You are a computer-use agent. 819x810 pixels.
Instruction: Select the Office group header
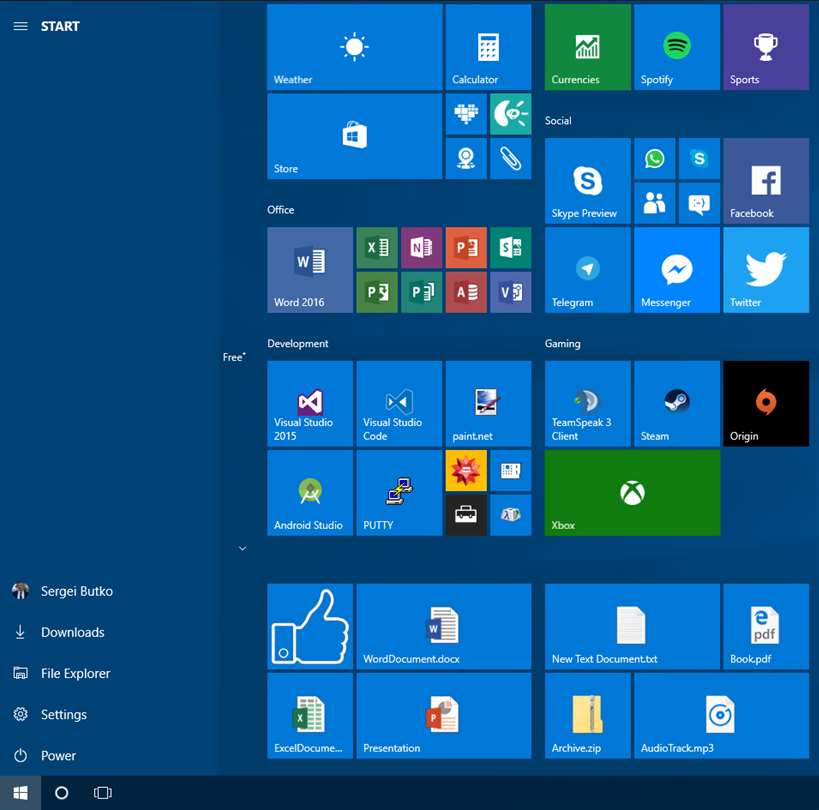tap(280, 210)
